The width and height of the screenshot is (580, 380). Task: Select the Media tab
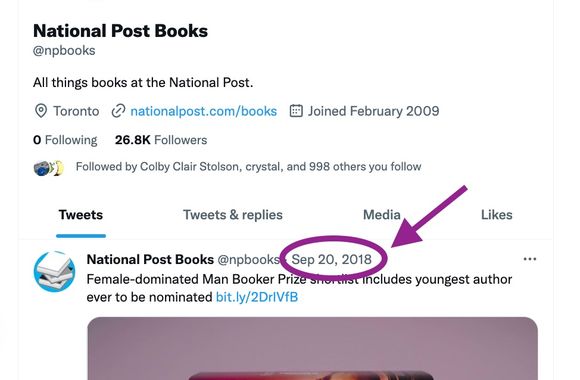click(382, 215)
